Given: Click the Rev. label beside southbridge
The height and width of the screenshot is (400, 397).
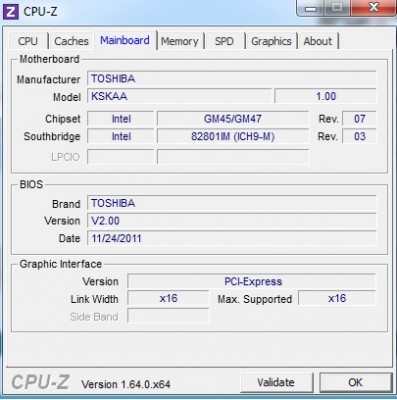Looking at the screenshot, I should click(x=328, y=136).
